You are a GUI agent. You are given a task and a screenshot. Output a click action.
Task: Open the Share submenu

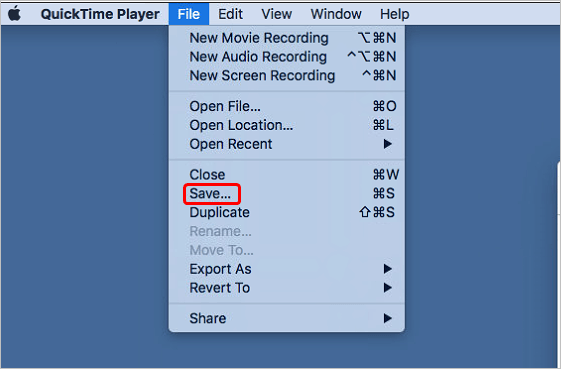[x=287, y=319]
